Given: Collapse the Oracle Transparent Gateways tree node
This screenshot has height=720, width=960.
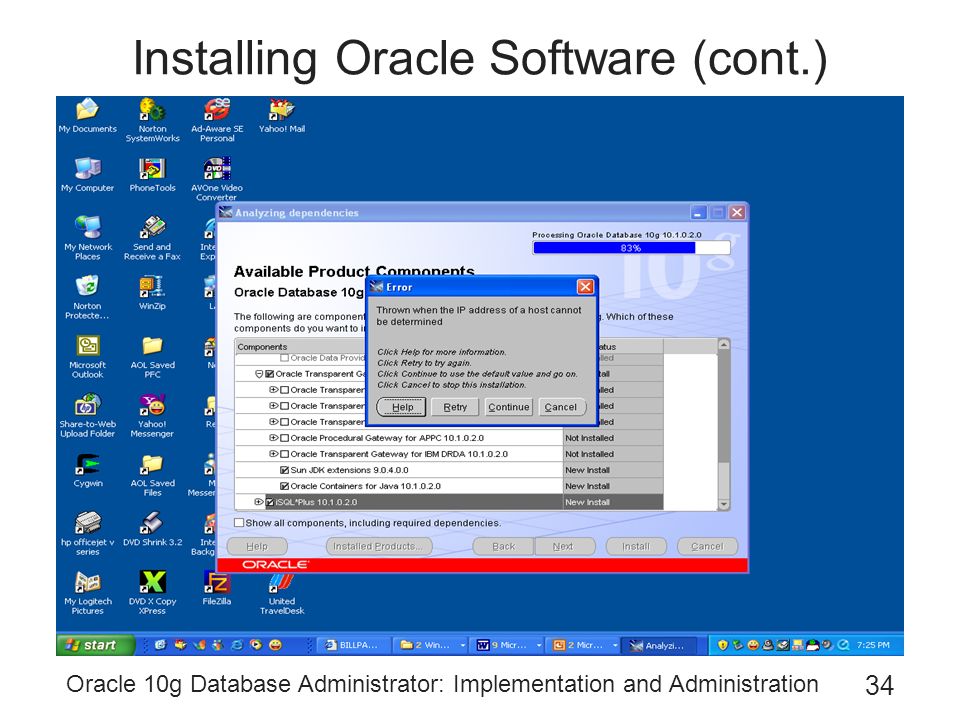Looking at the screenshot, I should 259,374.
